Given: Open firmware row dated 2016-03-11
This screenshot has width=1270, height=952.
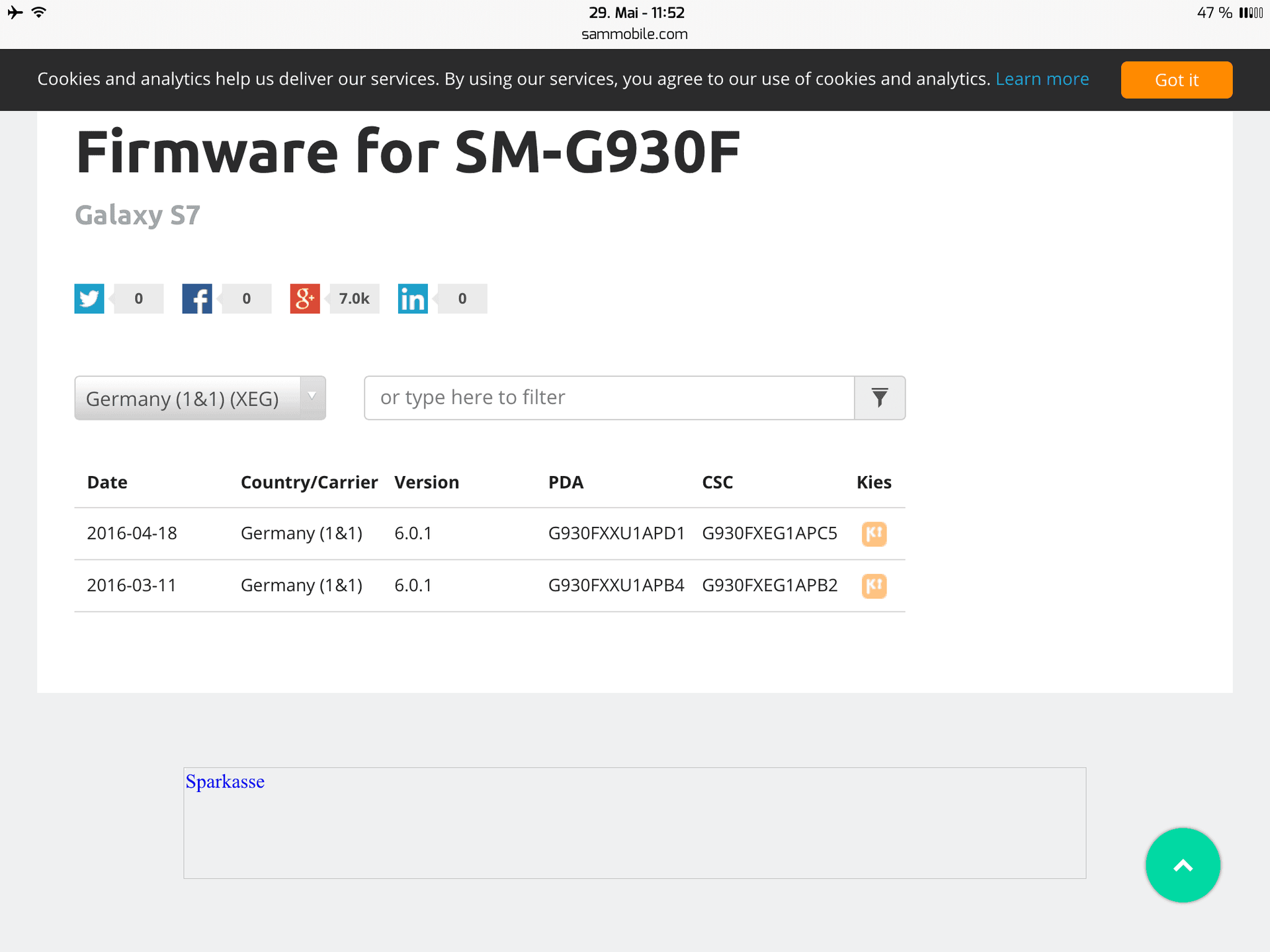Looking at the screenshot, I should pyautogui.click(x=489, y=586).
